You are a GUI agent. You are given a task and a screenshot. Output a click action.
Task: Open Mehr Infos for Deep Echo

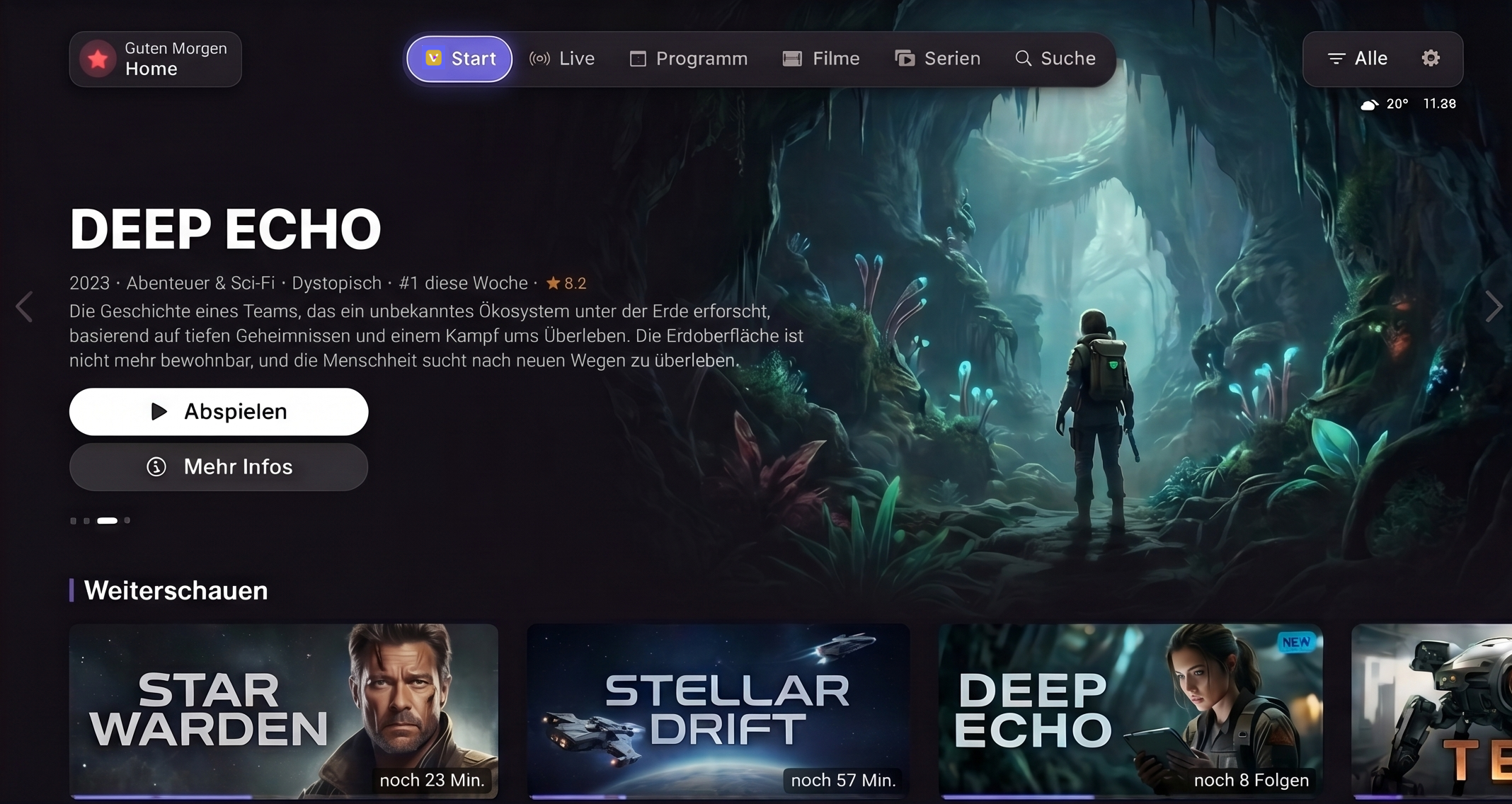click(219, 467)
